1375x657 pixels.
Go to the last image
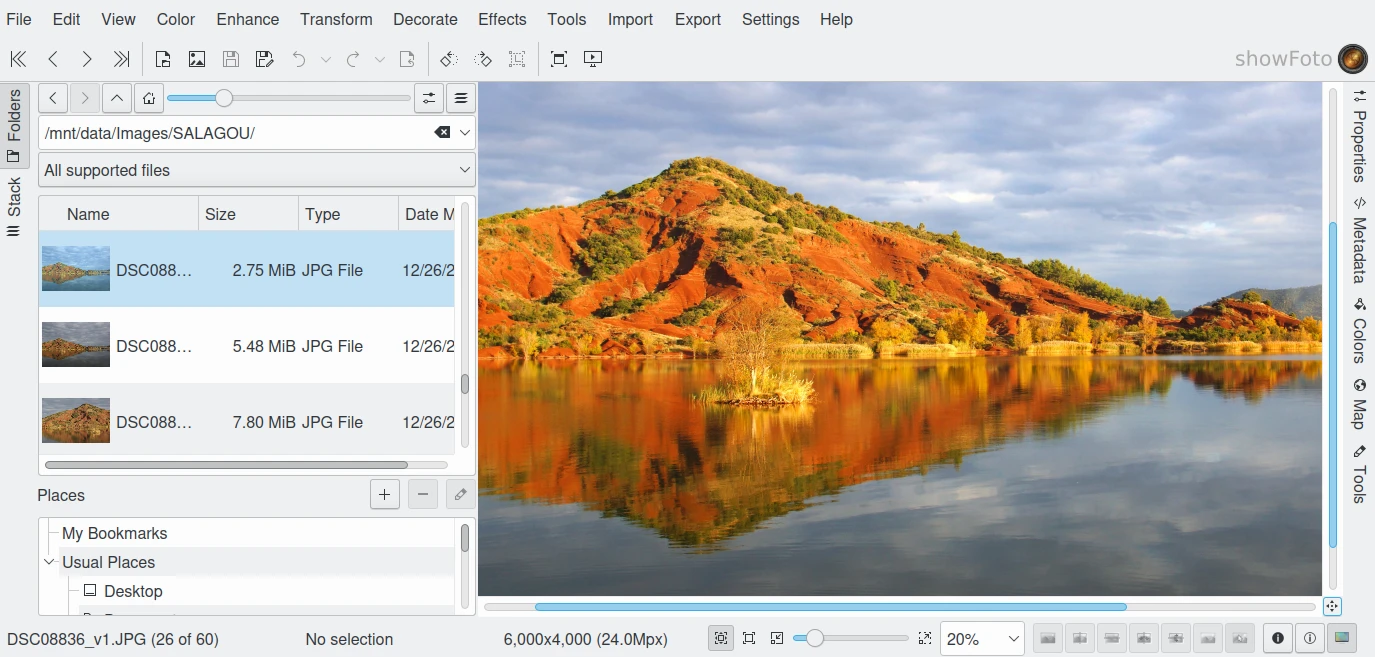[121, 59]
